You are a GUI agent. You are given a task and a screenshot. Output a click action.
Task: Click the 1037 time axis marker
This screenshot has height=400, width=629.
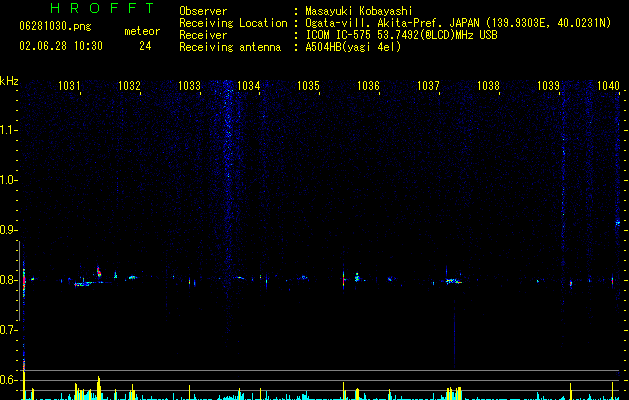tap(428, 86)
